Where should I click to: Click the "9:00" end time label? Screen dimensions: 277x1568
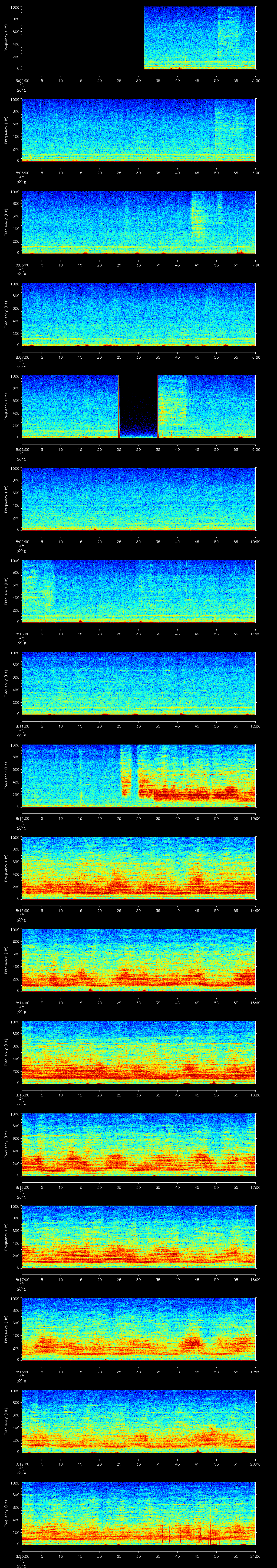pos(256,449)
